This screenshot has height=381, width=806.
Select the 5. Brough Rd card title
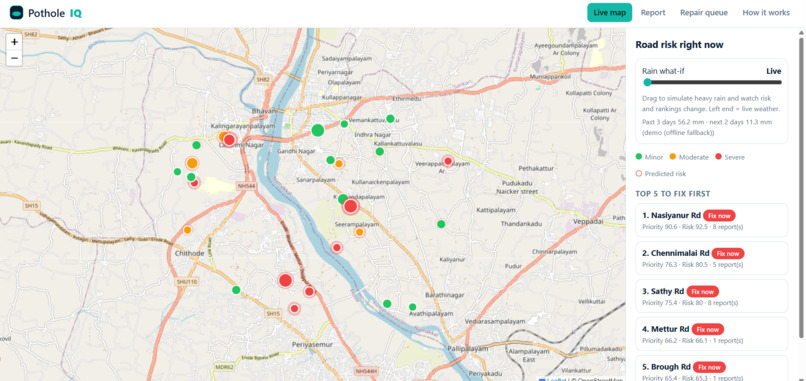(666, 367)
